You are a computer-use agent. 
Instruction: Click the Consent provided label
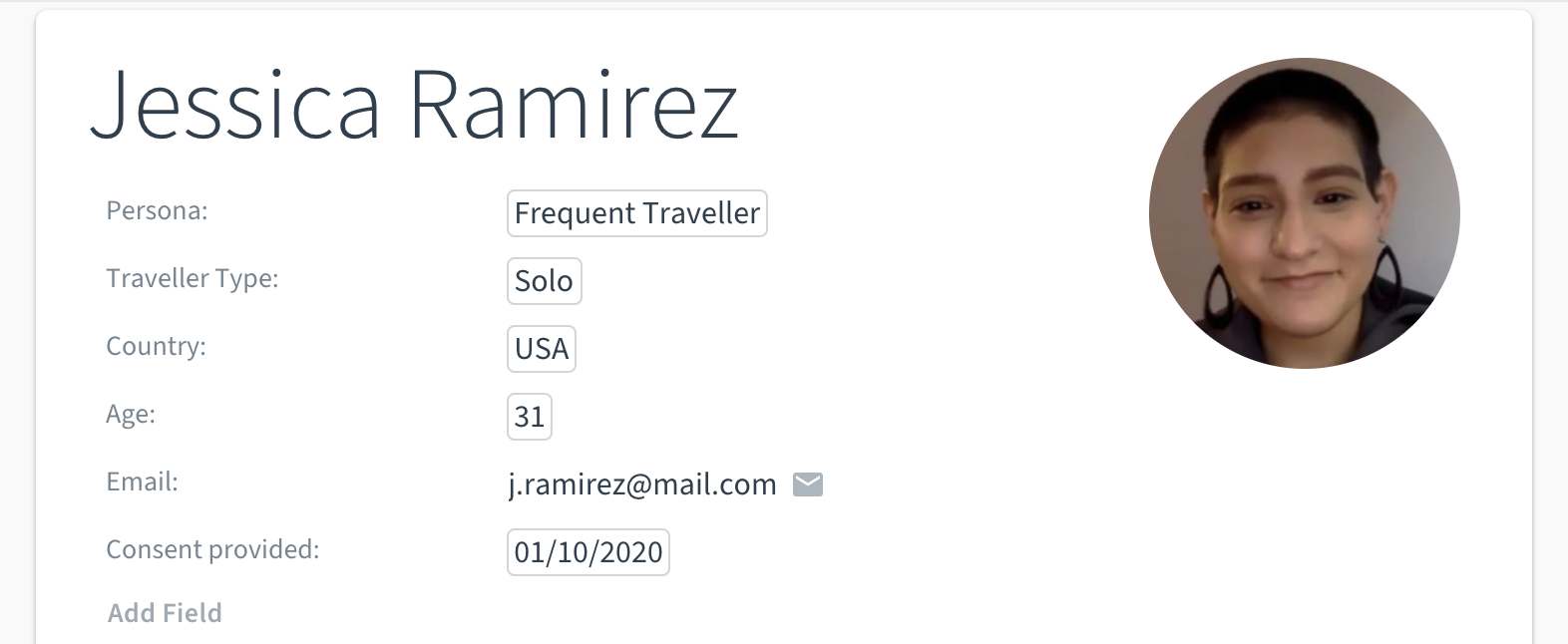pyautogui.click(x=212, y=550)
